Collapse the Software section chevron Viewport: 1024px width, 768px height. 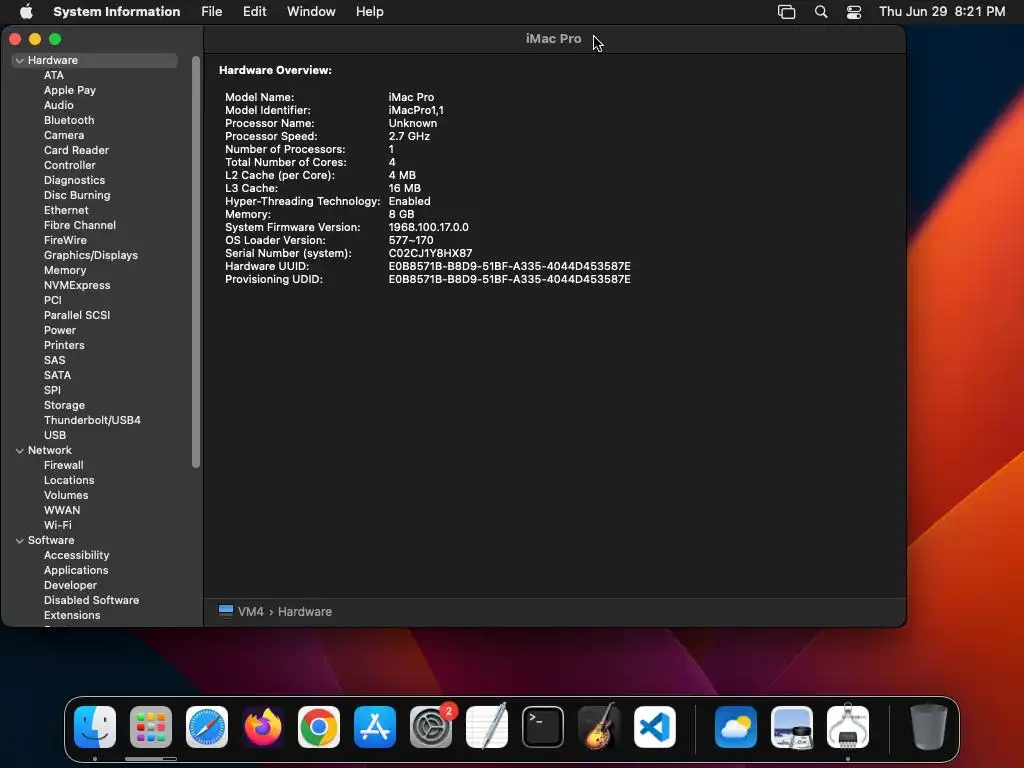pyautogui.click(x=20, y=541)
